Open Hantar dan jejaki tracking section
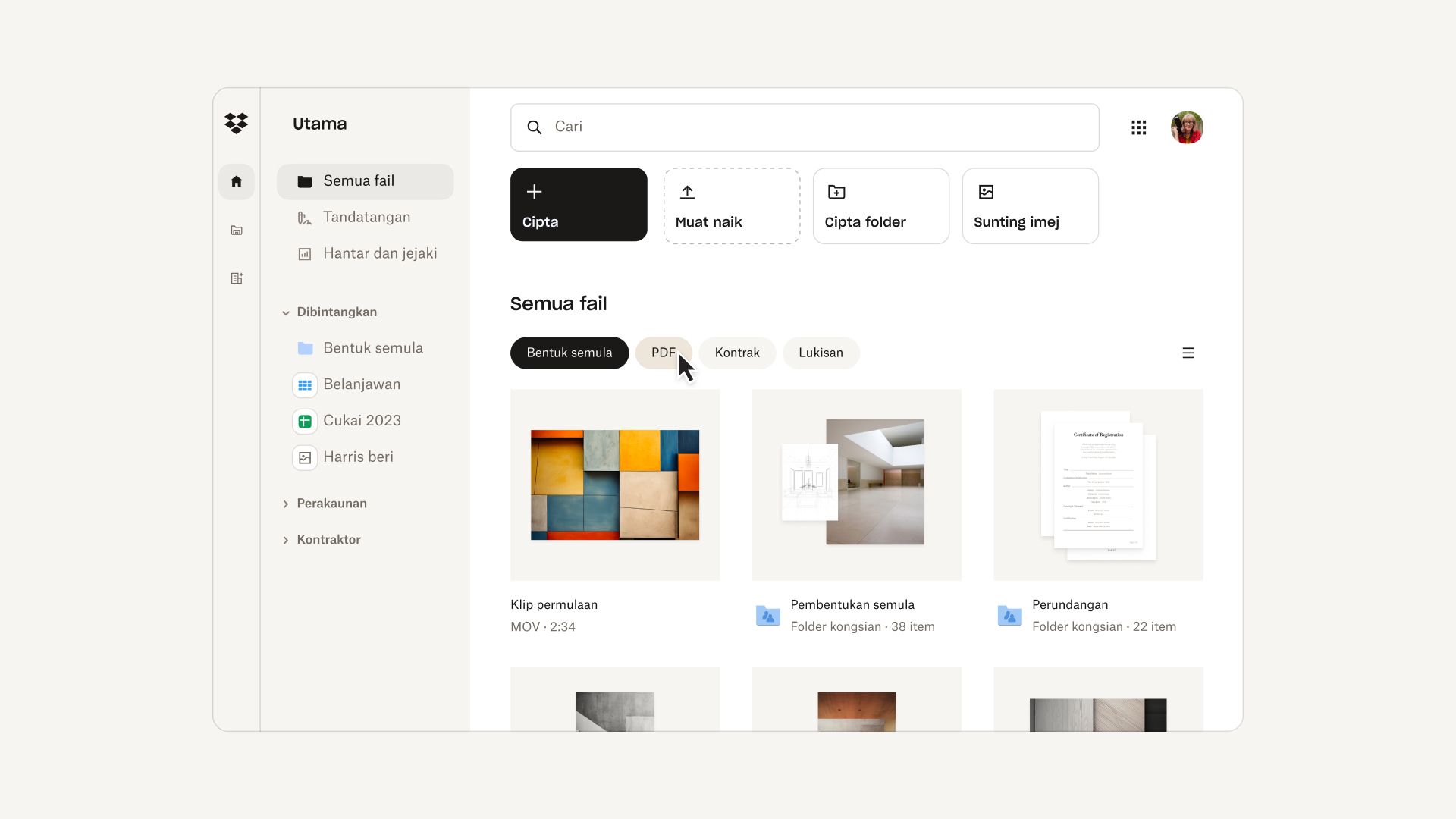Viewport: 1456px width, 819px height. (380, 253)
